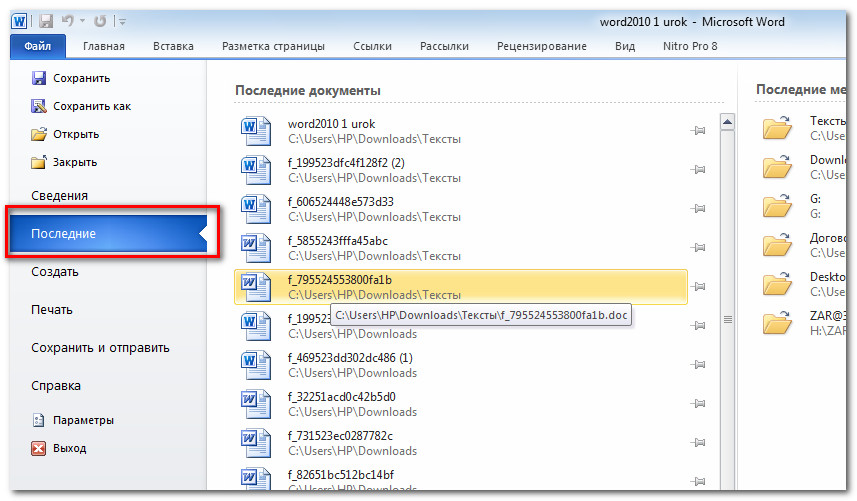Click the Undo icon in title bar

pyautogui.click(x=68, y=21)
